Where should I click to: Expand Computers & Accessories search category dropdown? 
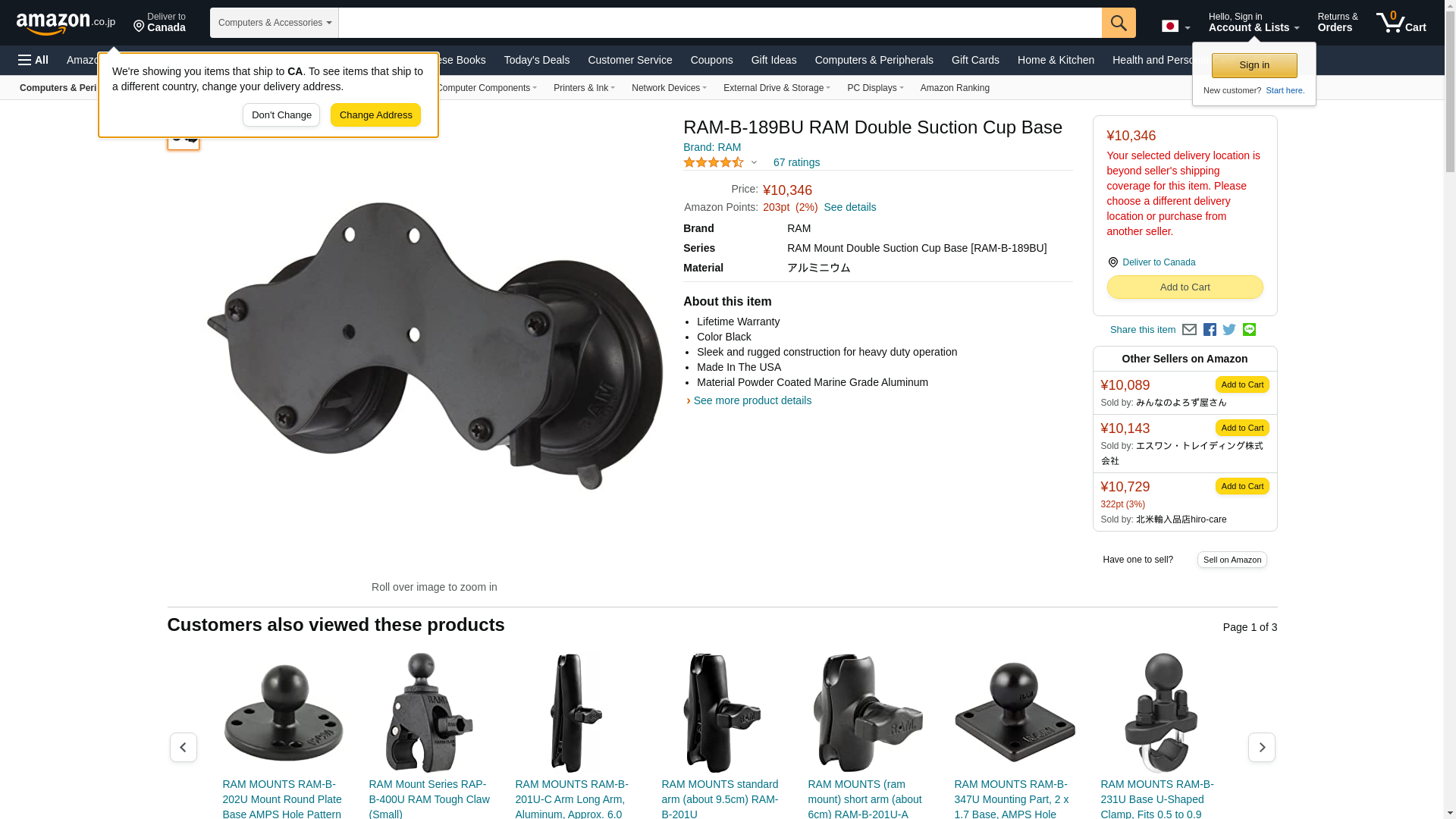[x=275, y=23]
